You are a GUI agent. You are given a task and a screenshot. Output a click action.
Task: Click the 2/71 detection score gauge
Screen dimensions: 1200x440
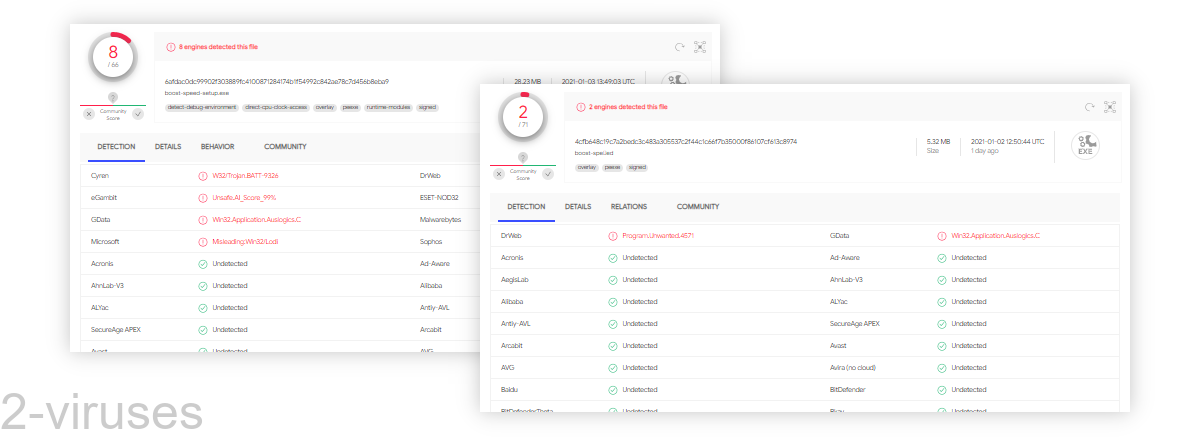(523, 116)
